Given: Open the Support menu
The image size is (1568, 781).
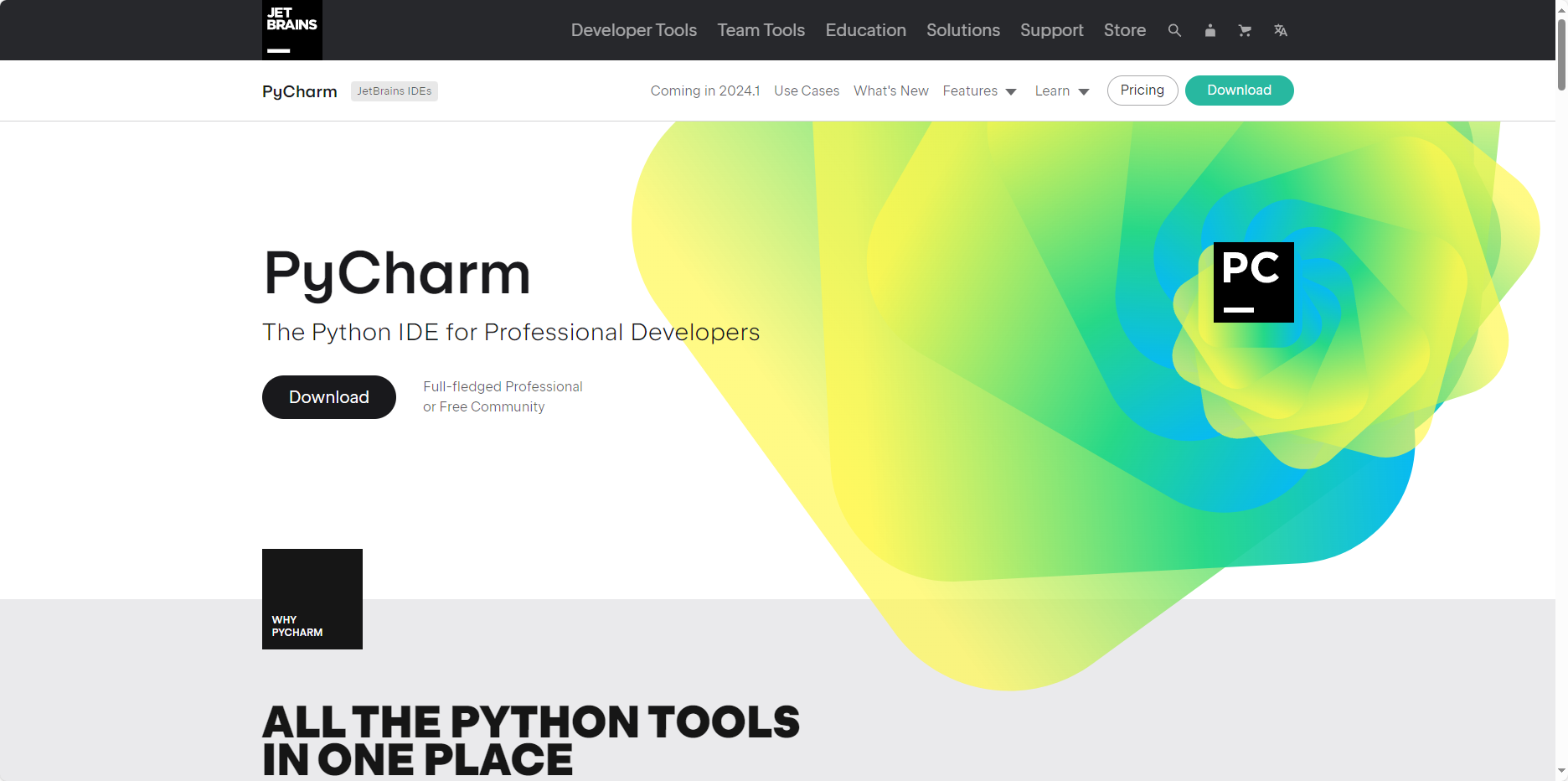Looking at the screenshot, I should click(1051, 30).
